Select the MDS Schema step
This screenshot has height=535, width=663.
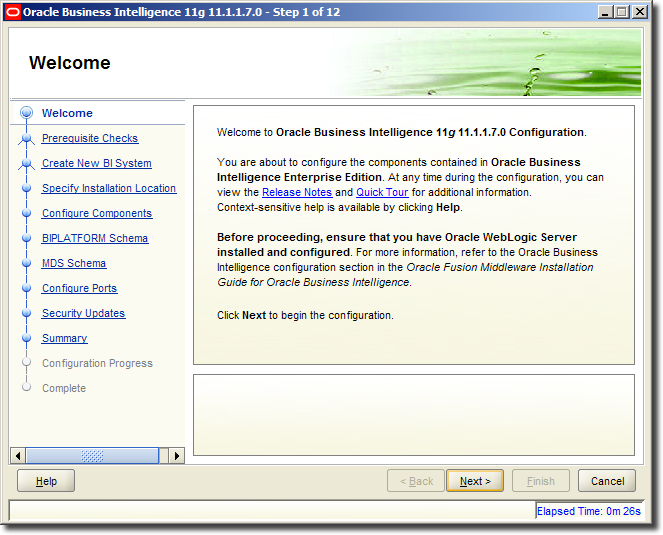[74, 264]
